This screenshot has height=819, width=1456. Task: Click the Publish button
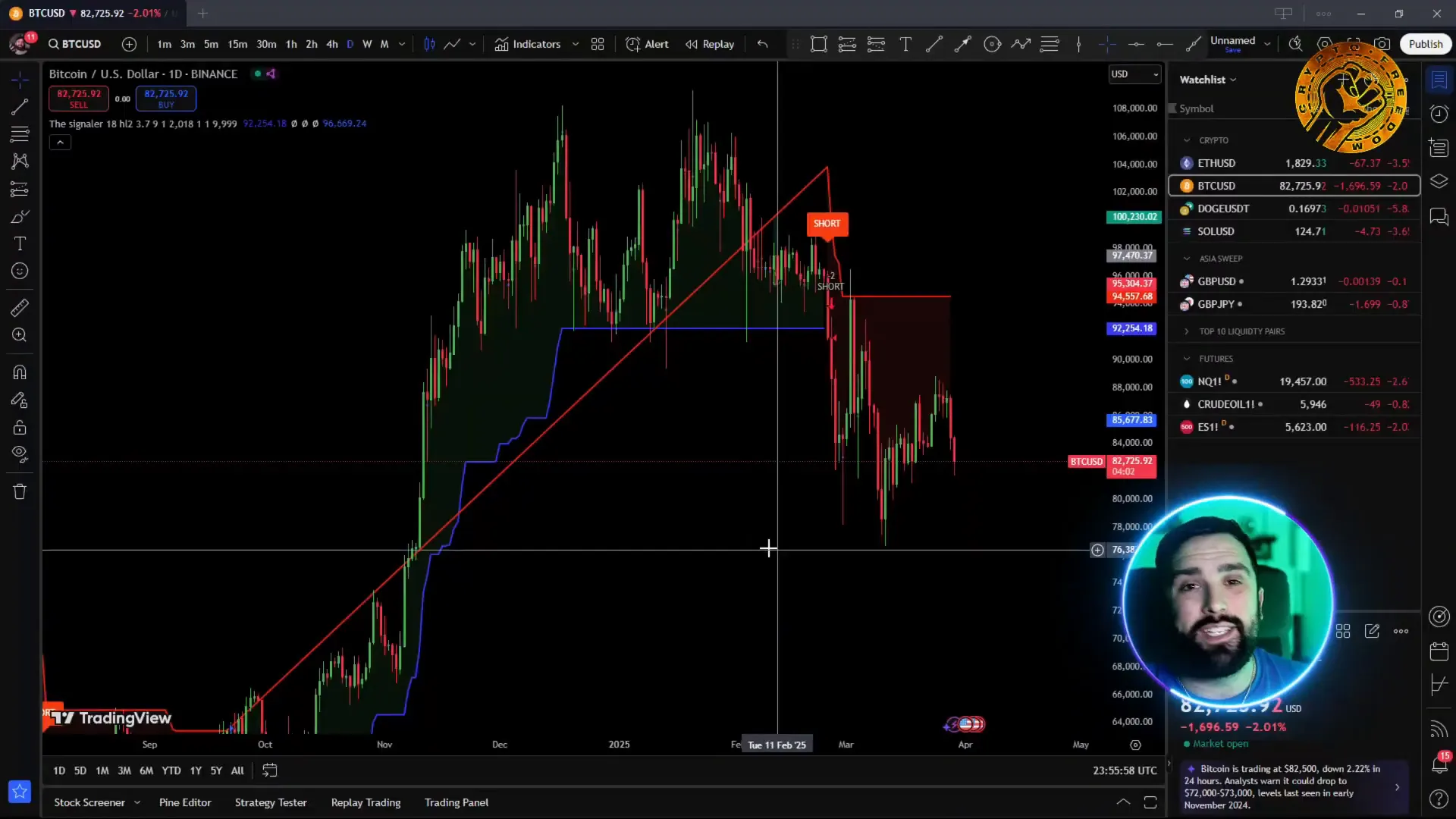coord(1425,44)
